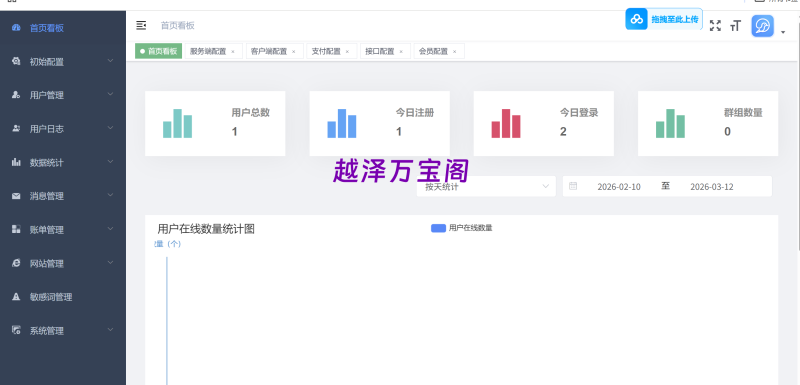Click the 网站管理 browser icon in sidebar
The height and width of the screenshot is (385, 800).
coord(16,263)
